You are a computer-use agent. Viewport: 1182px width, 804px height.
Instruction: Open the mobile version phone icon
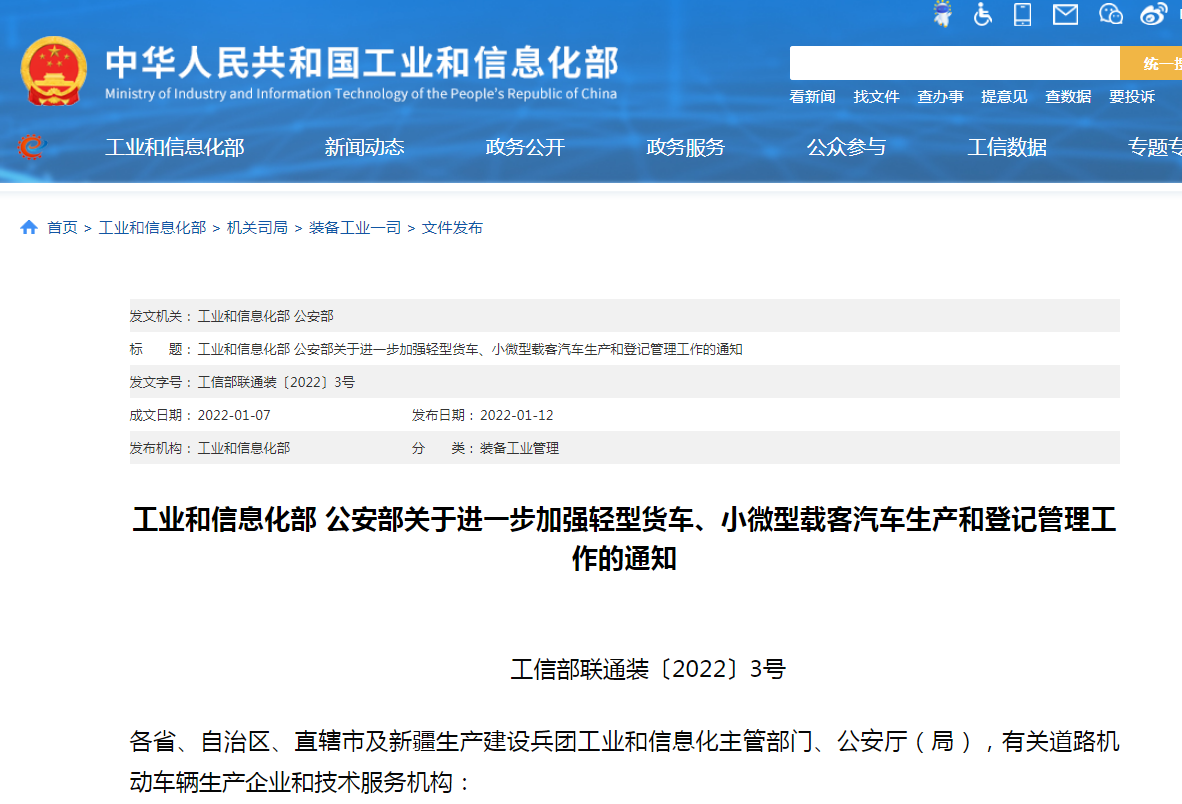tap(1022, 14)
